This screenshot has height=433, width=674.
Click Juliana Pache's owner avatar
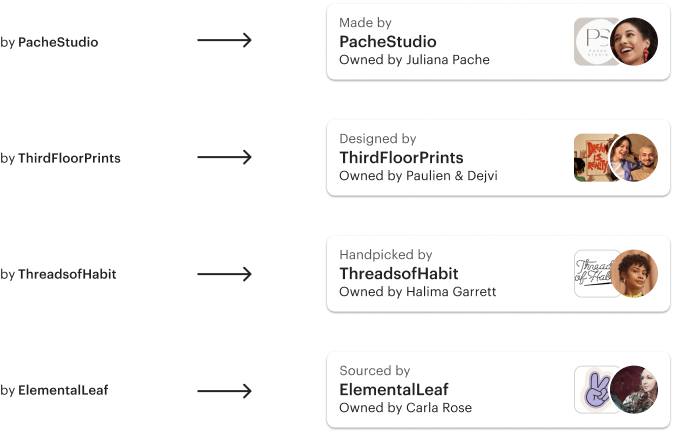pos(633,42)
